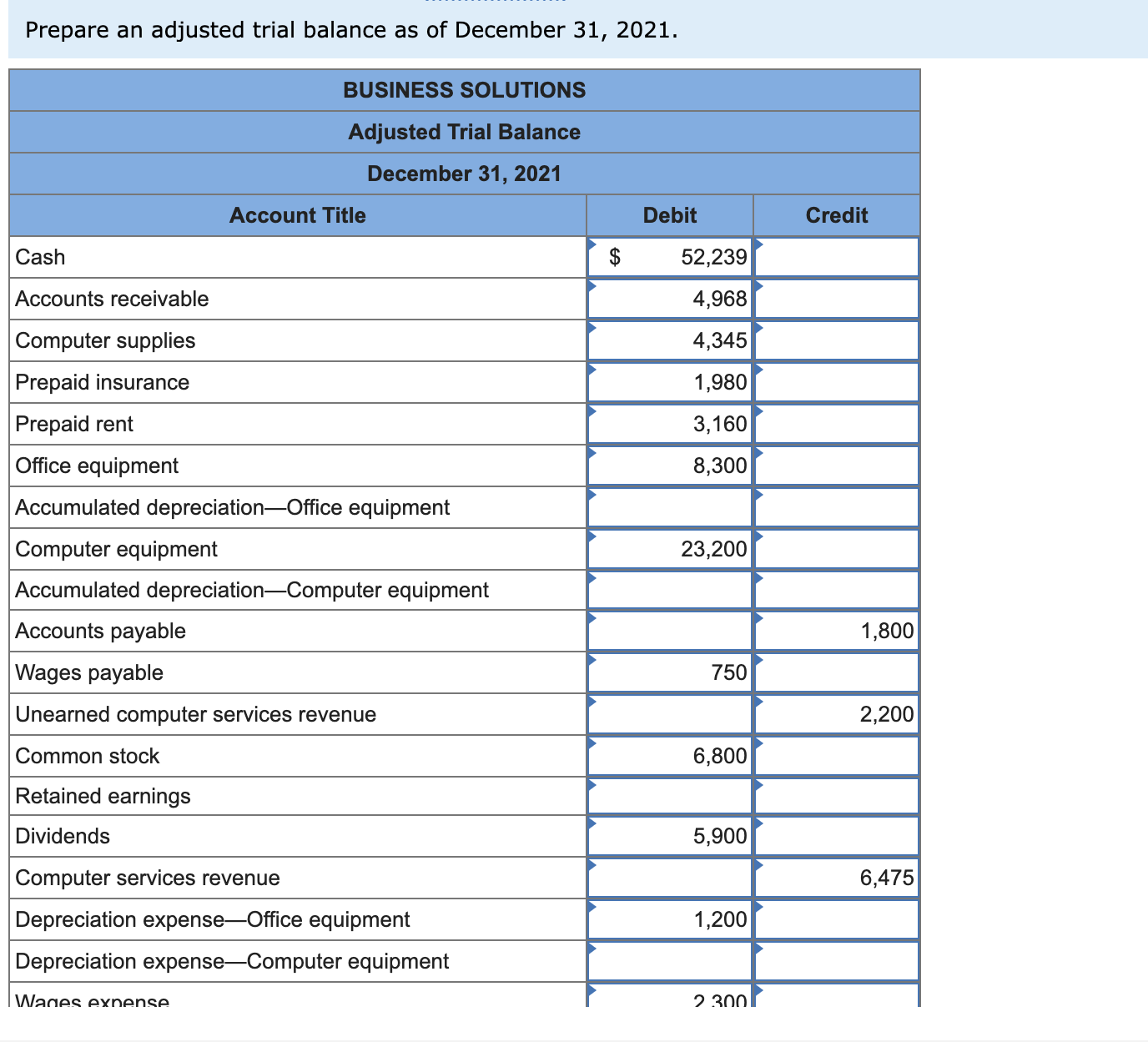Click the Accounts payable debit field

click(x=670, y=631)
